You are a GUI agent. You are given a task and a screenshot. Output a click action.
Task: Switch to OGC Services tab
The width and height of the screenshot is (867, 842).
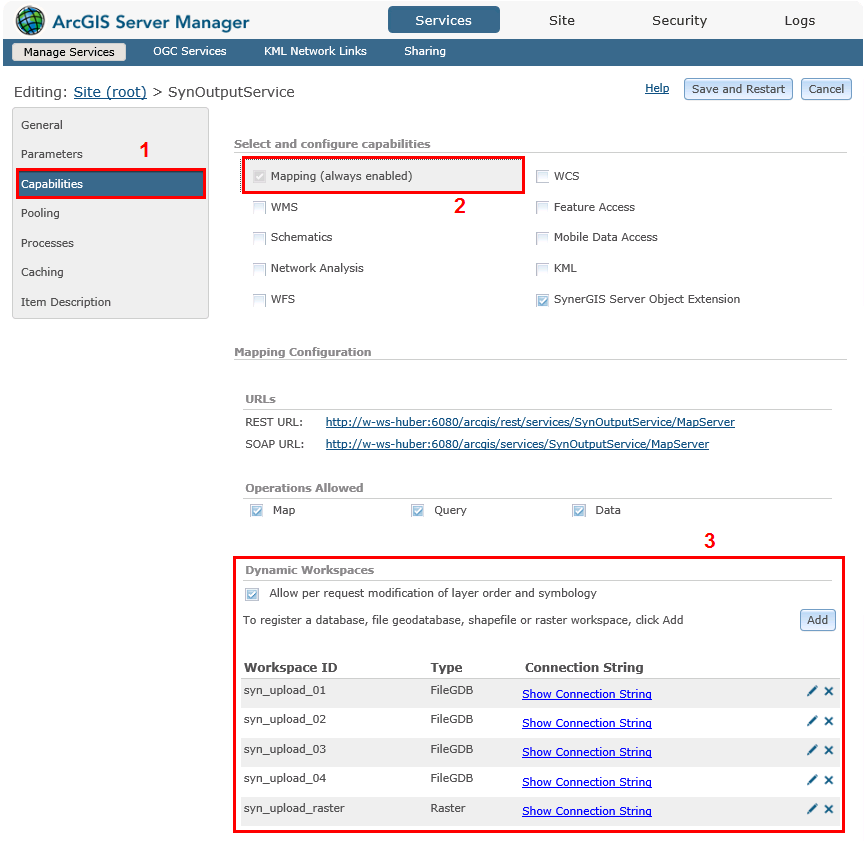[189, 51]
